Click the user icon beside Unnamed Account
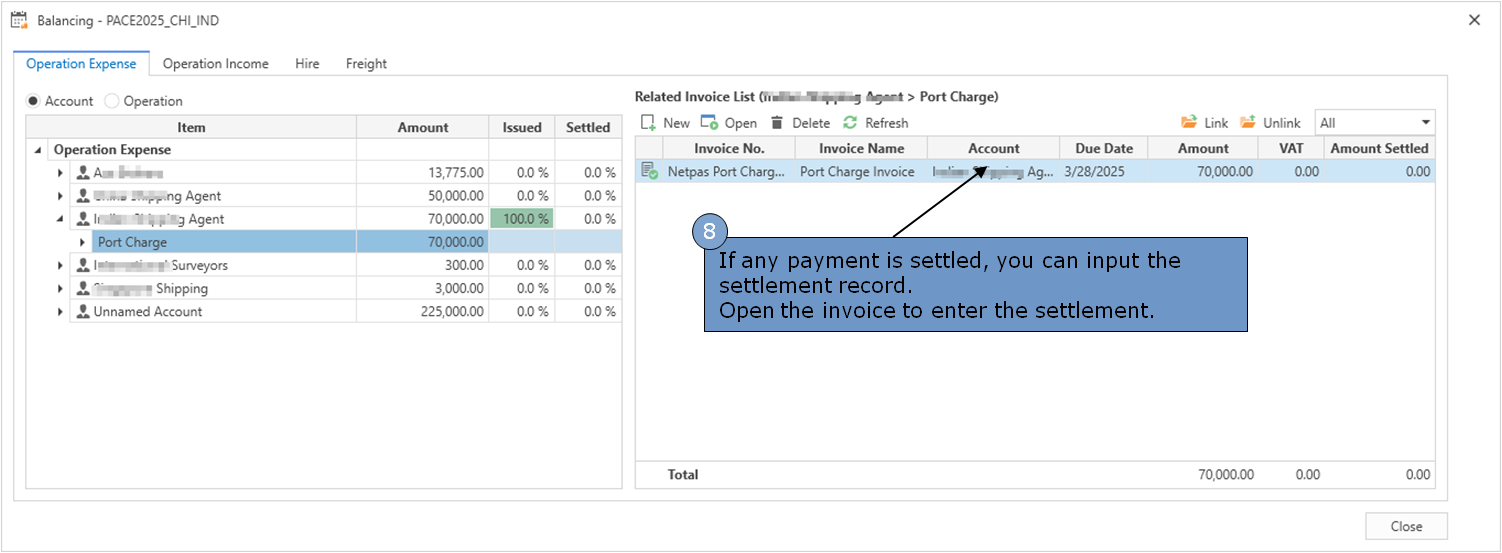1502x553 pixels. [x=83, y=311]
